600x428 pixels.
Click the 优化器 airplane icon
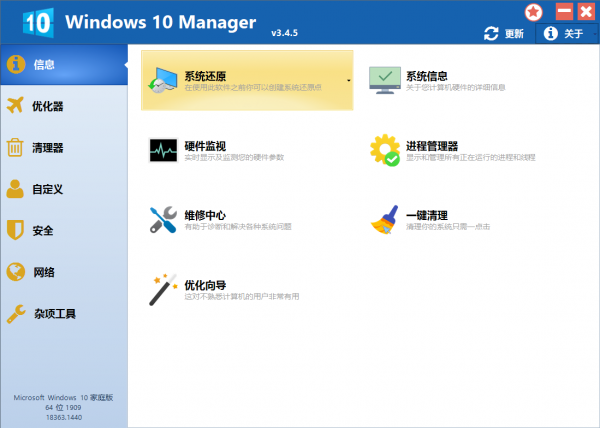[15, 105]
